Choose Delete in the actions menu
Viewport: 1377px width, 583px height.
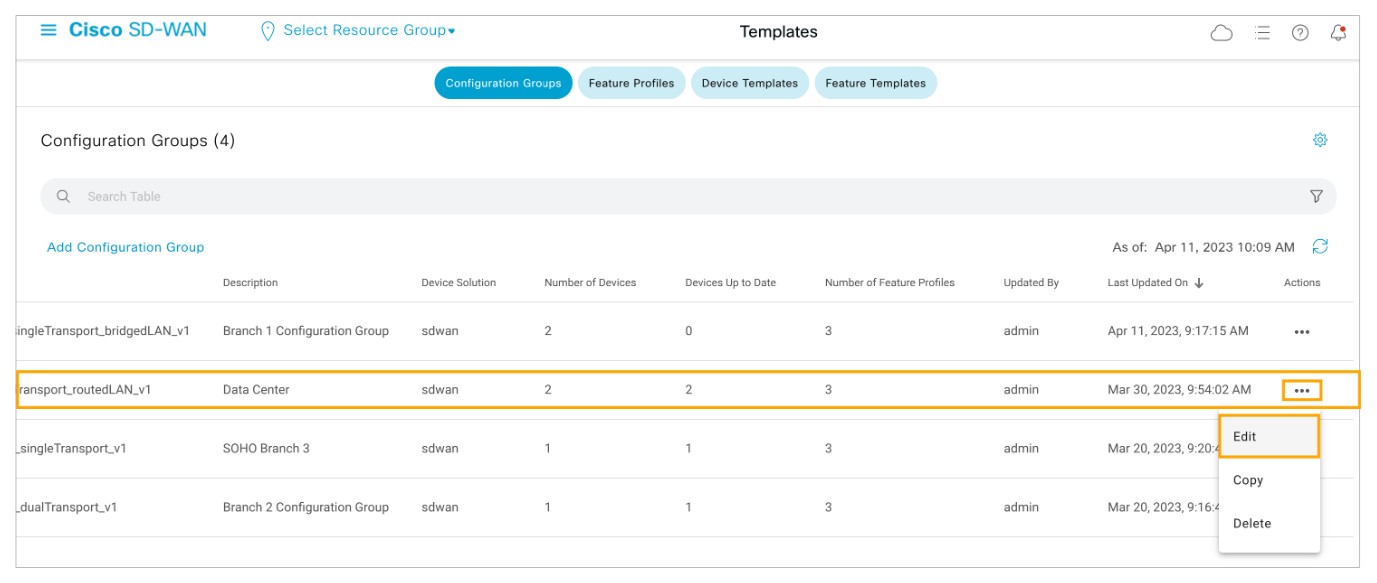pos(1252,523)
